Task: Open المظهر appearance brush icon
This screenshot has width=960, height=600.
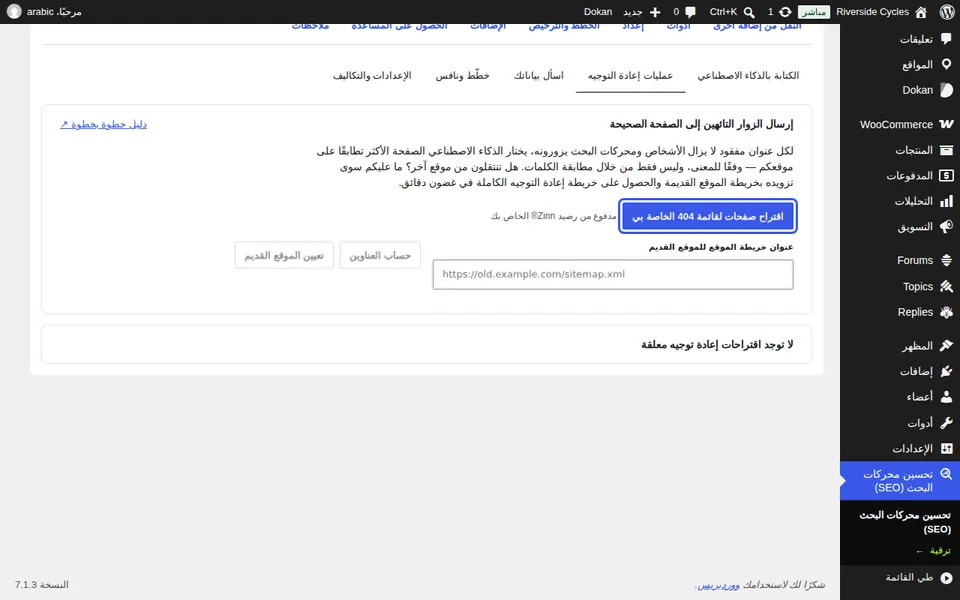Action: pos(946,346)
